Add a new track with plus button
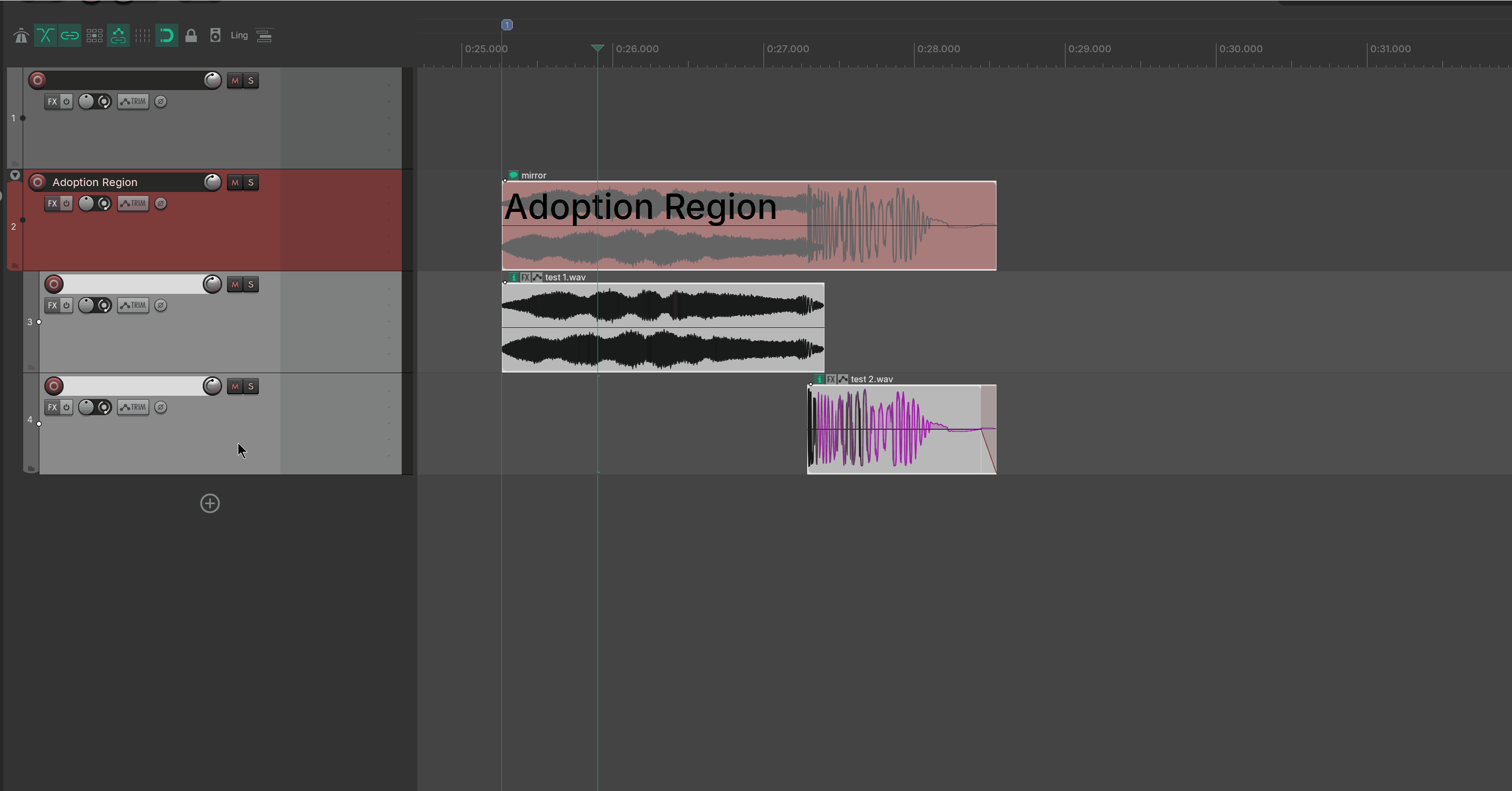Screen dimensions: 1512x791 [x=210, y=504]
